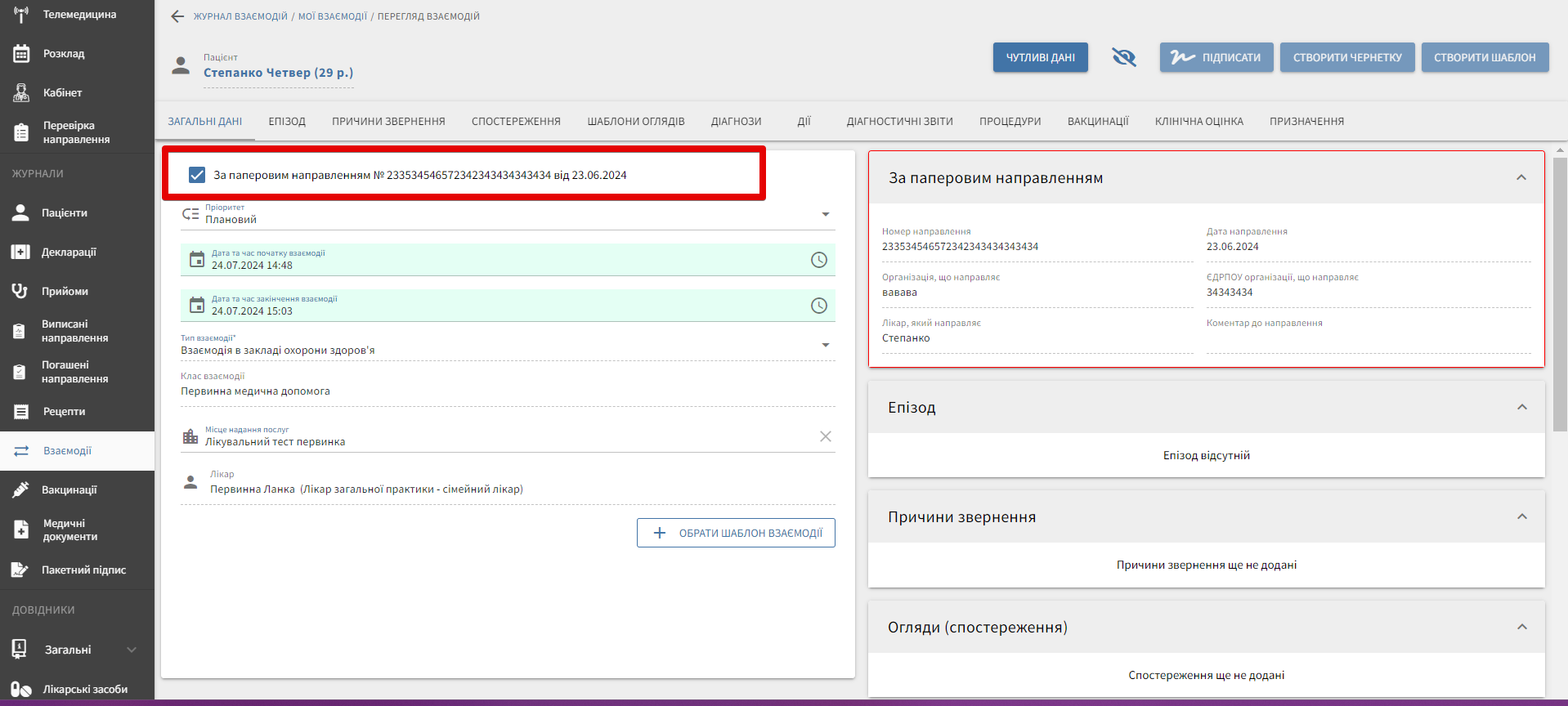Click the right panel vertical scrollbar
1568x706 pixels.
coord(1560,294)
